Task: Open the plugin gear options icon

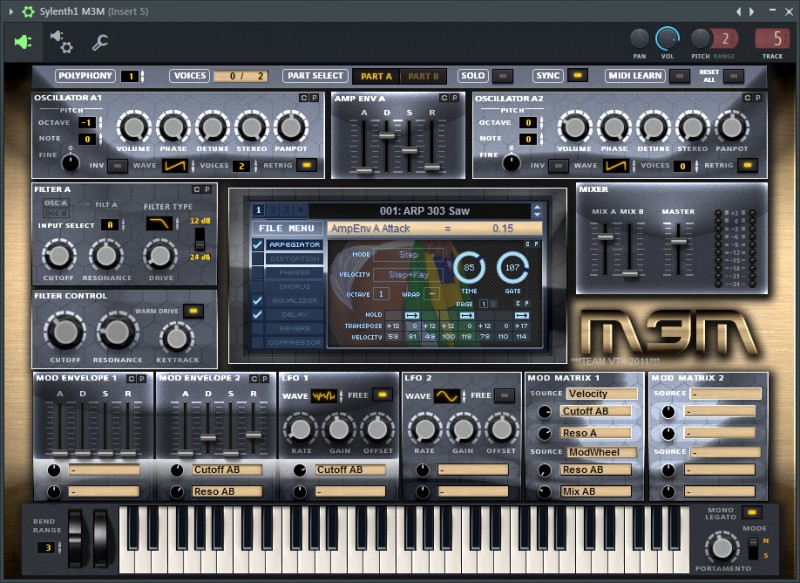Action: [28, 11]
